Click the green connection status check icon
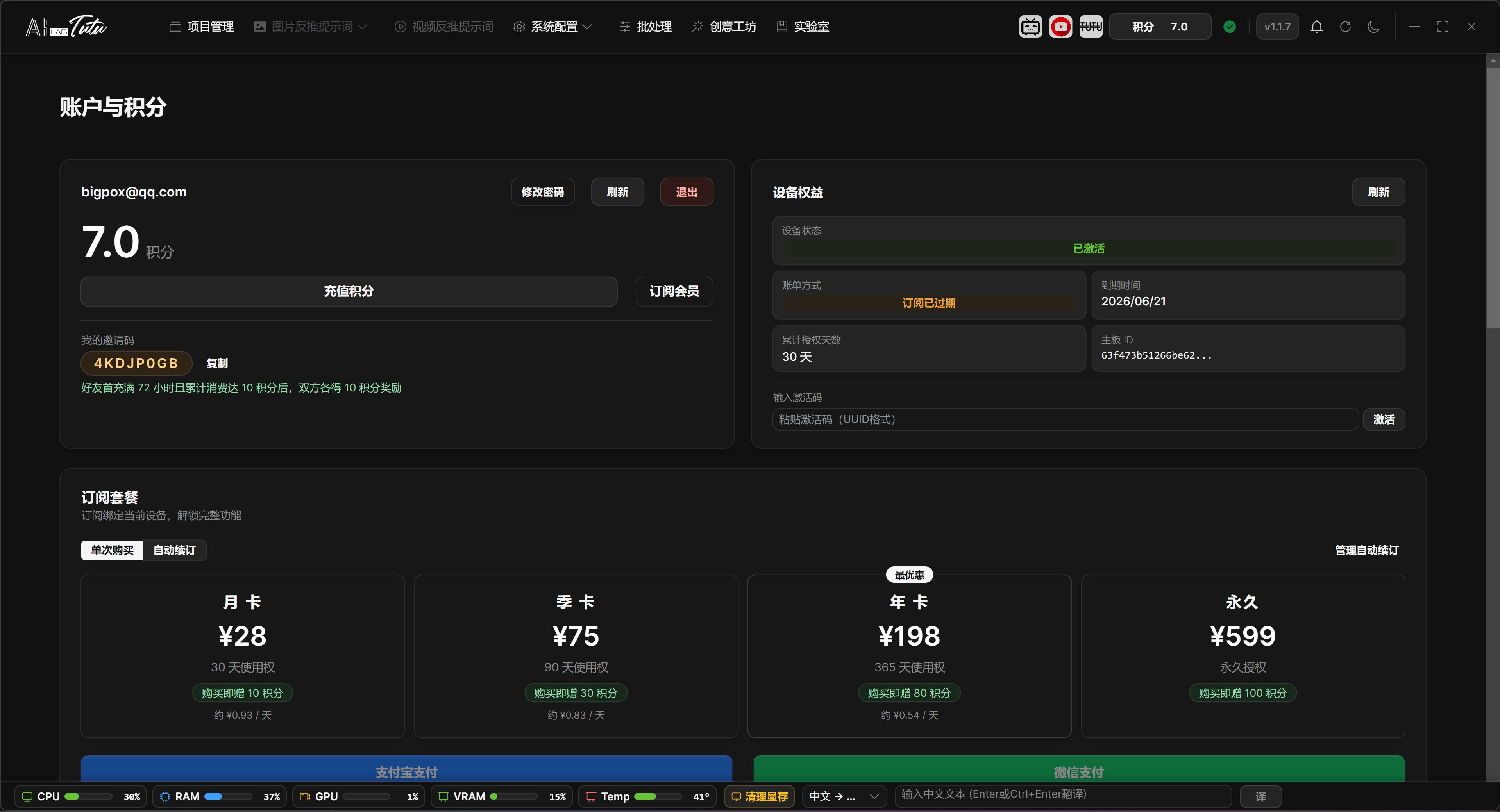Viewport: 1500px width, 812px height. [1230, 27]
